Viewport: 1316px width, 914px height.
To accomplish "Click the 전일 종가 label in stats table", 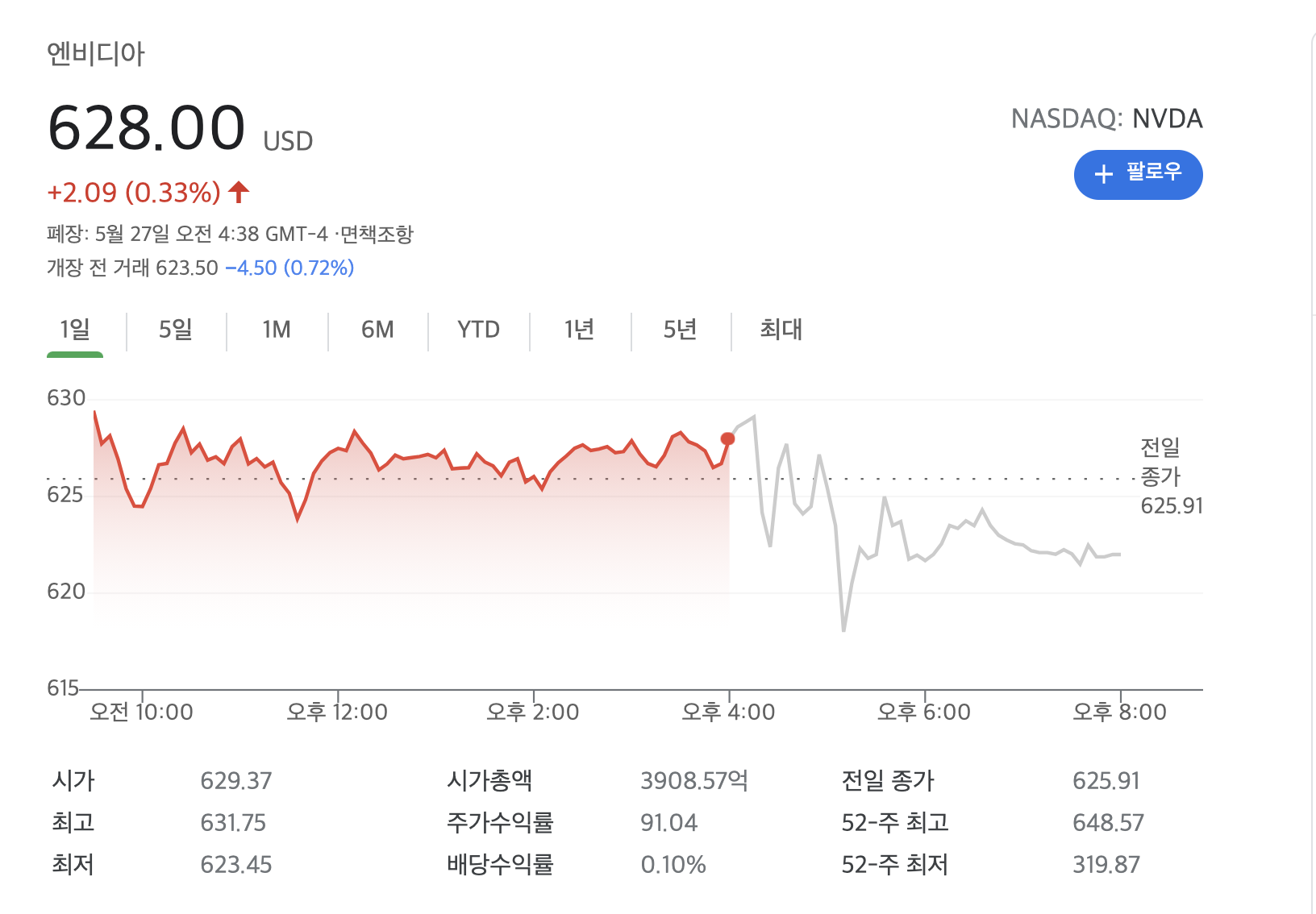I will point(888,780).
